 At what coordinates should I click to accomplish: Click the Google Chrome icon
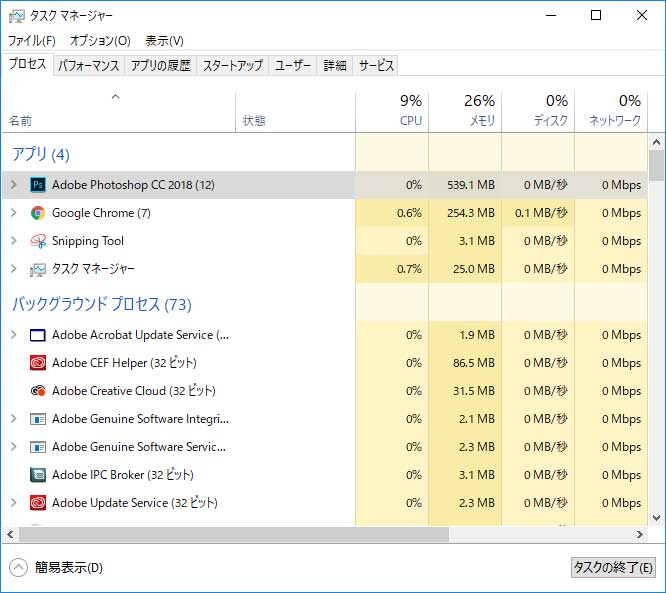click(x=38, y=213)
